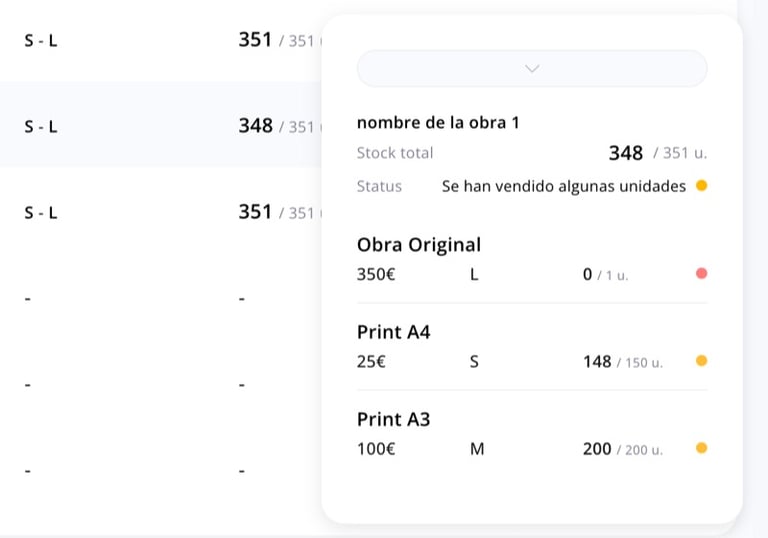Click the 100€ price of Print A3
768x538 pixels.
click(376, 449)
